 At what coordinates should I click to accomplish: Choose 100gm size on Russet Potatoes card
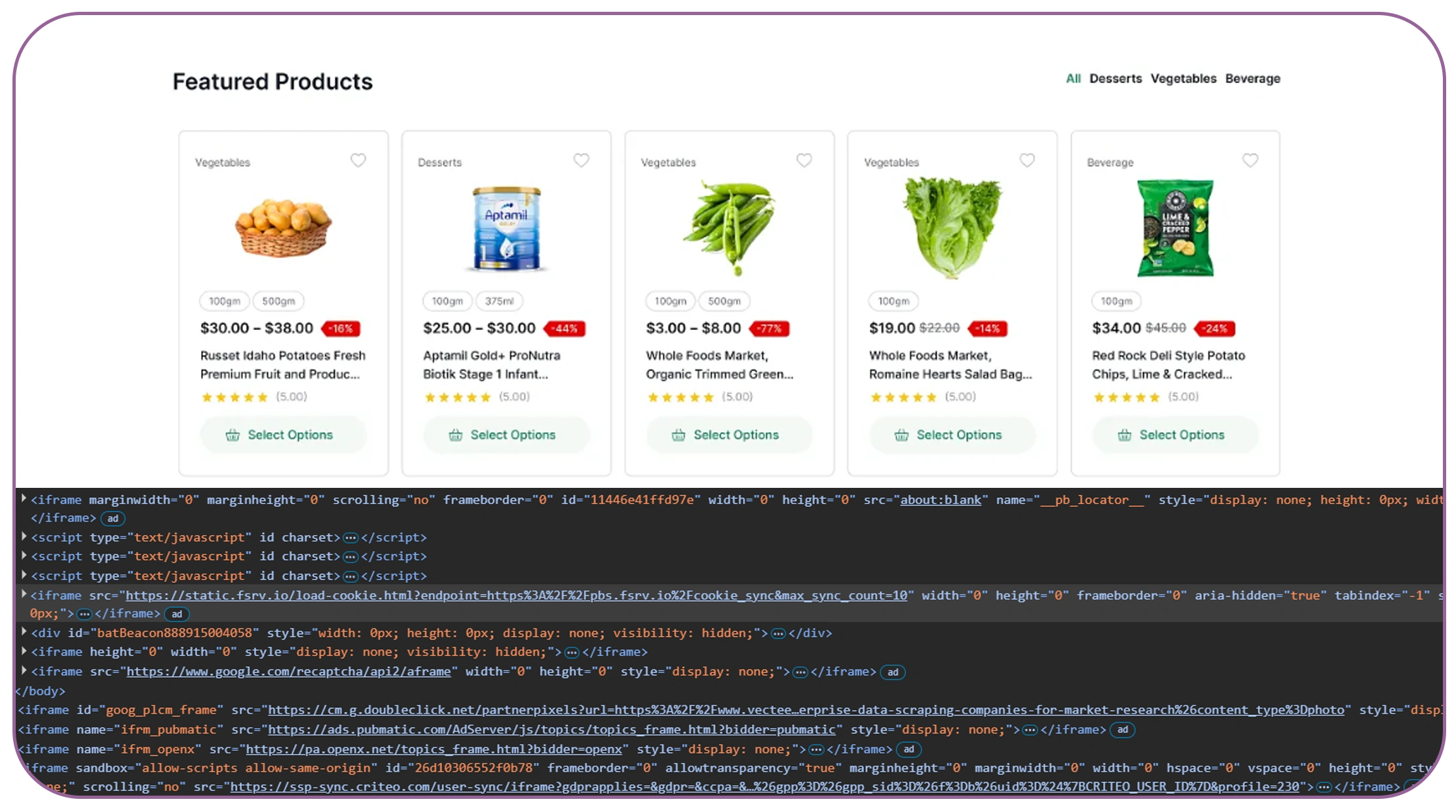point(225,301)
